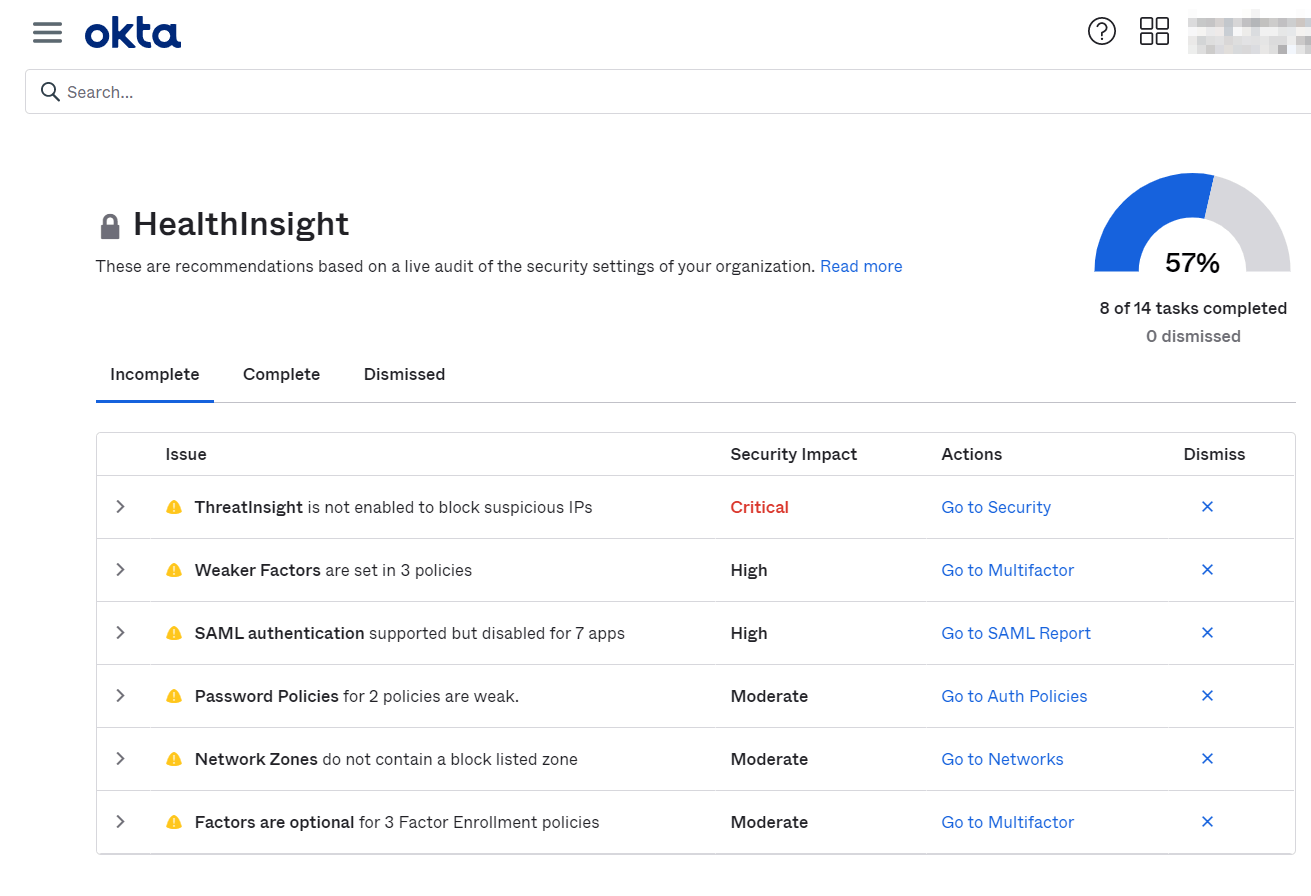The height and width of the screenshot is (896, 1311).
Task: Open the hamburger navigation menu
Action: point(47,32)
